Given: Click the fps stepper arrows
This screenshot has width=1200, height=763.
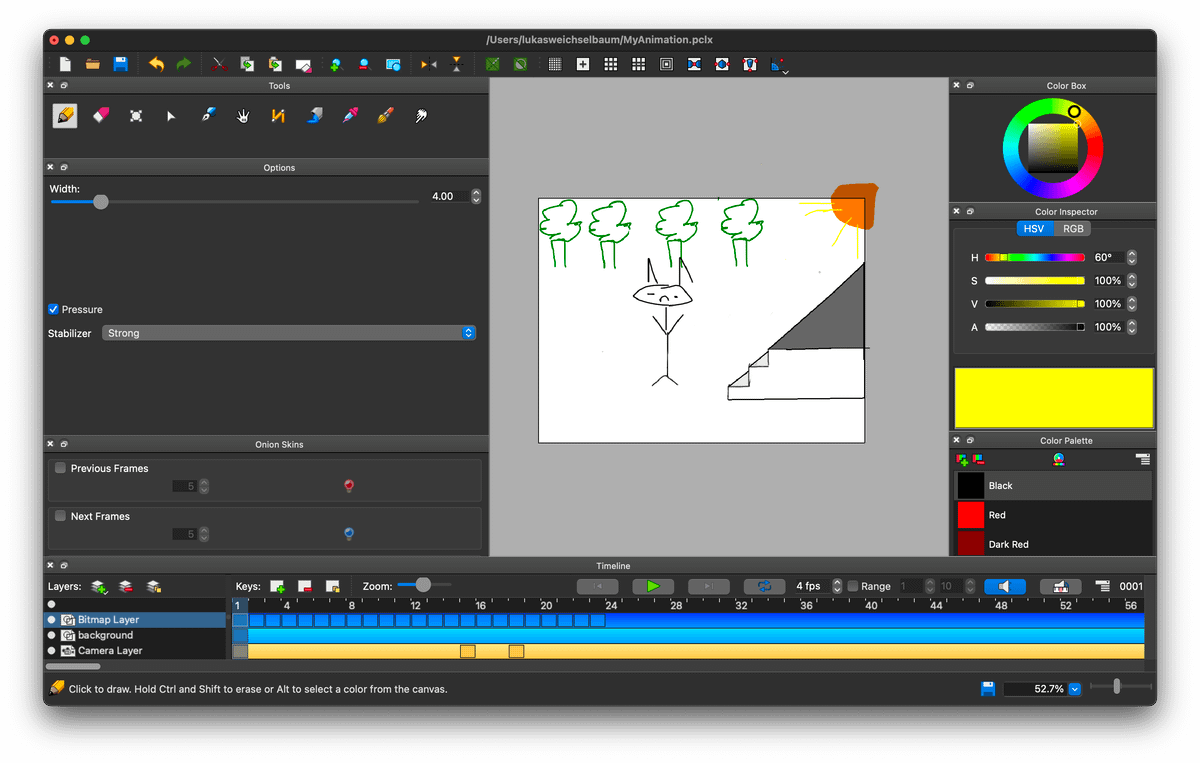Looking at the screenshot, I should coord(837,586).
